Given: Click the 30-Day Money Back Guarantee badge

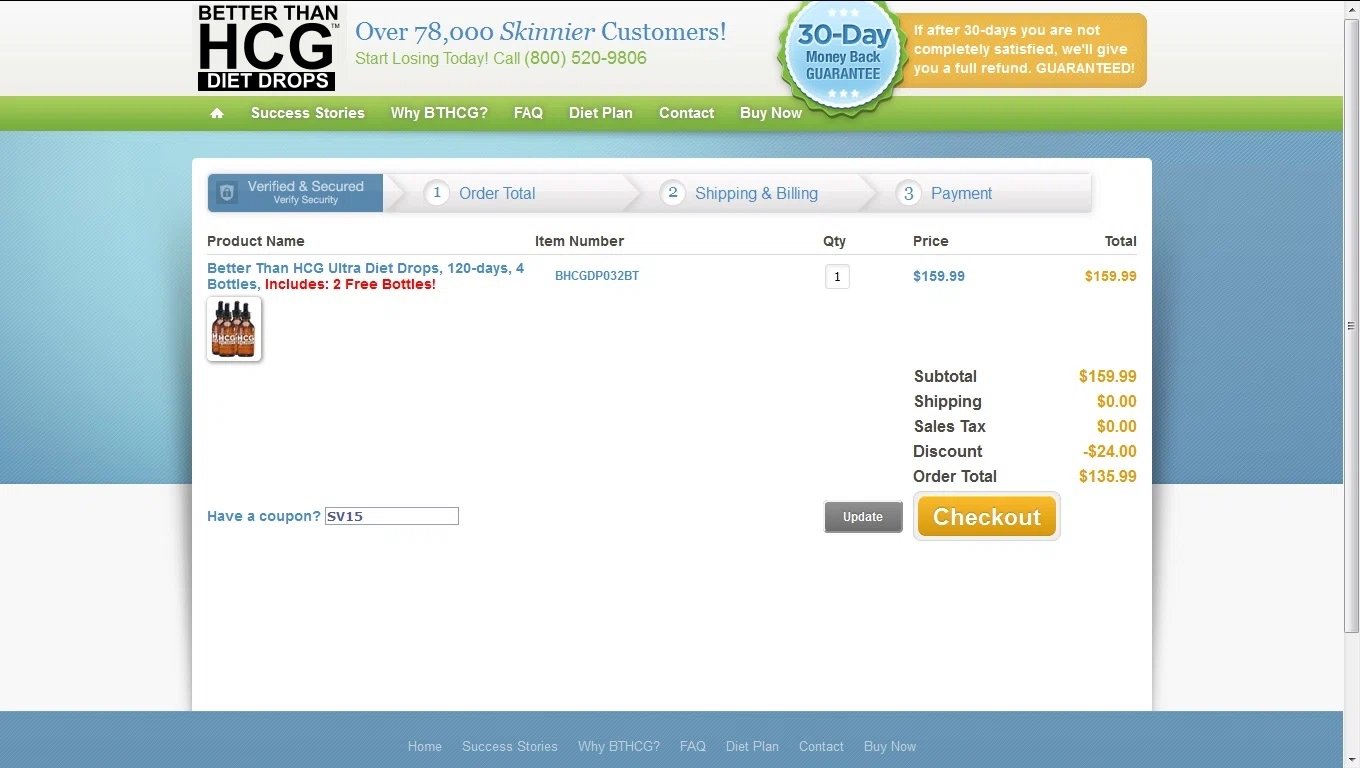Looking at the screenshot, I should point(843,56).
